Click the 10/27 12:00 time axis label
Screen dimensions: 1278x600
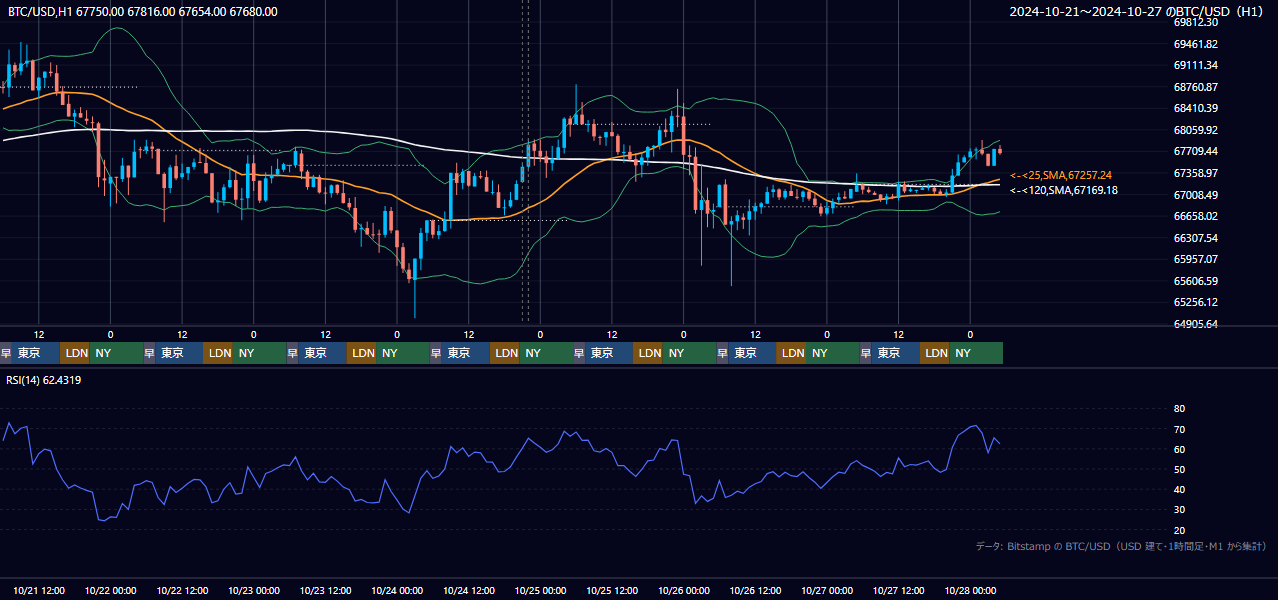tap(899, 590)
